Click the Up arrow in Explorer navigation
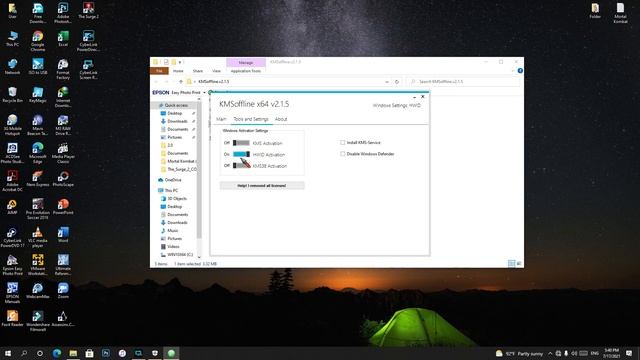The height and width of the screenshot is (360, 640). (x=181, y=82)
